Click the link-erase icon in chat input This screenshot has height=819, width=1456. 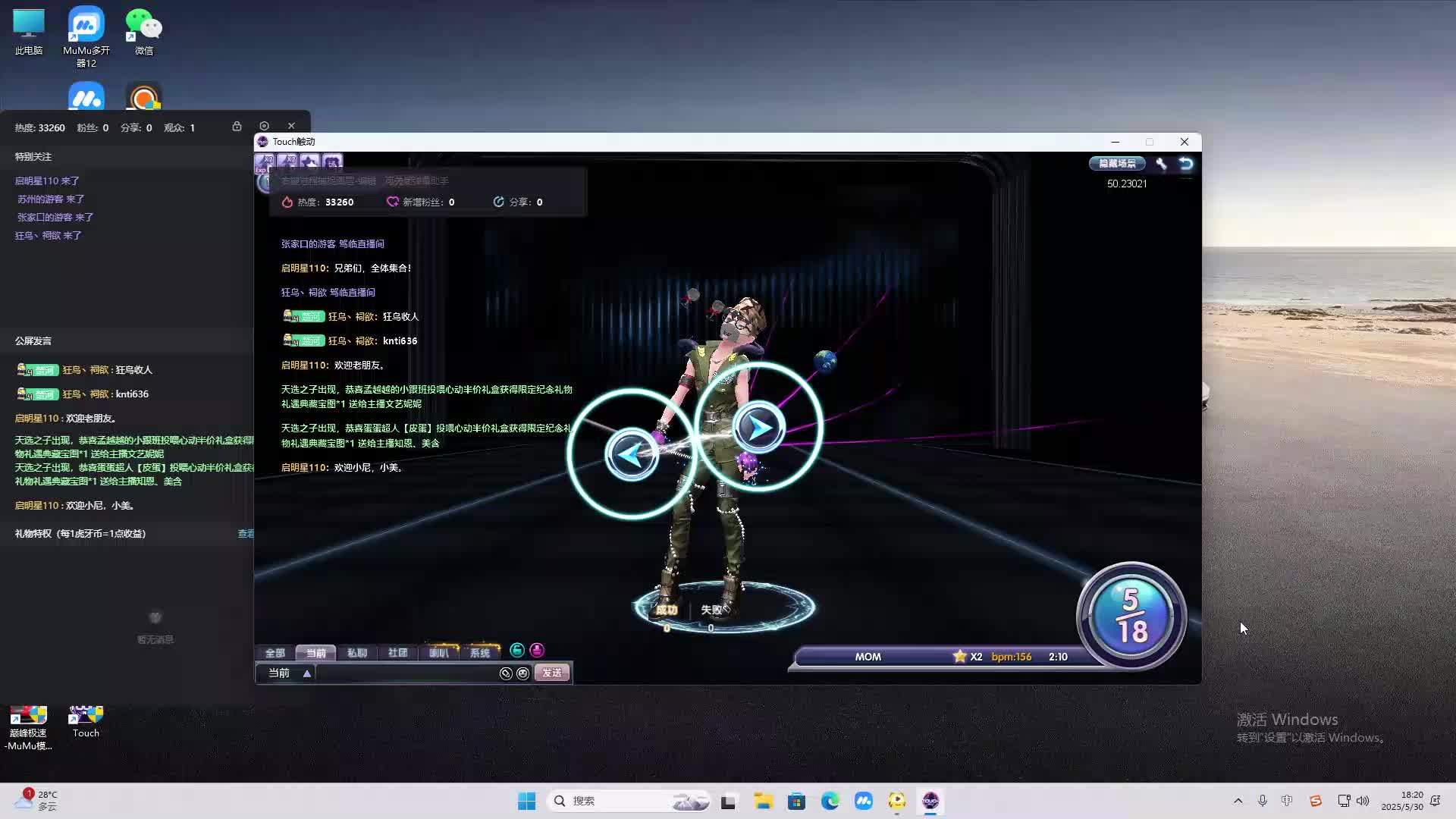click(506, 673)
